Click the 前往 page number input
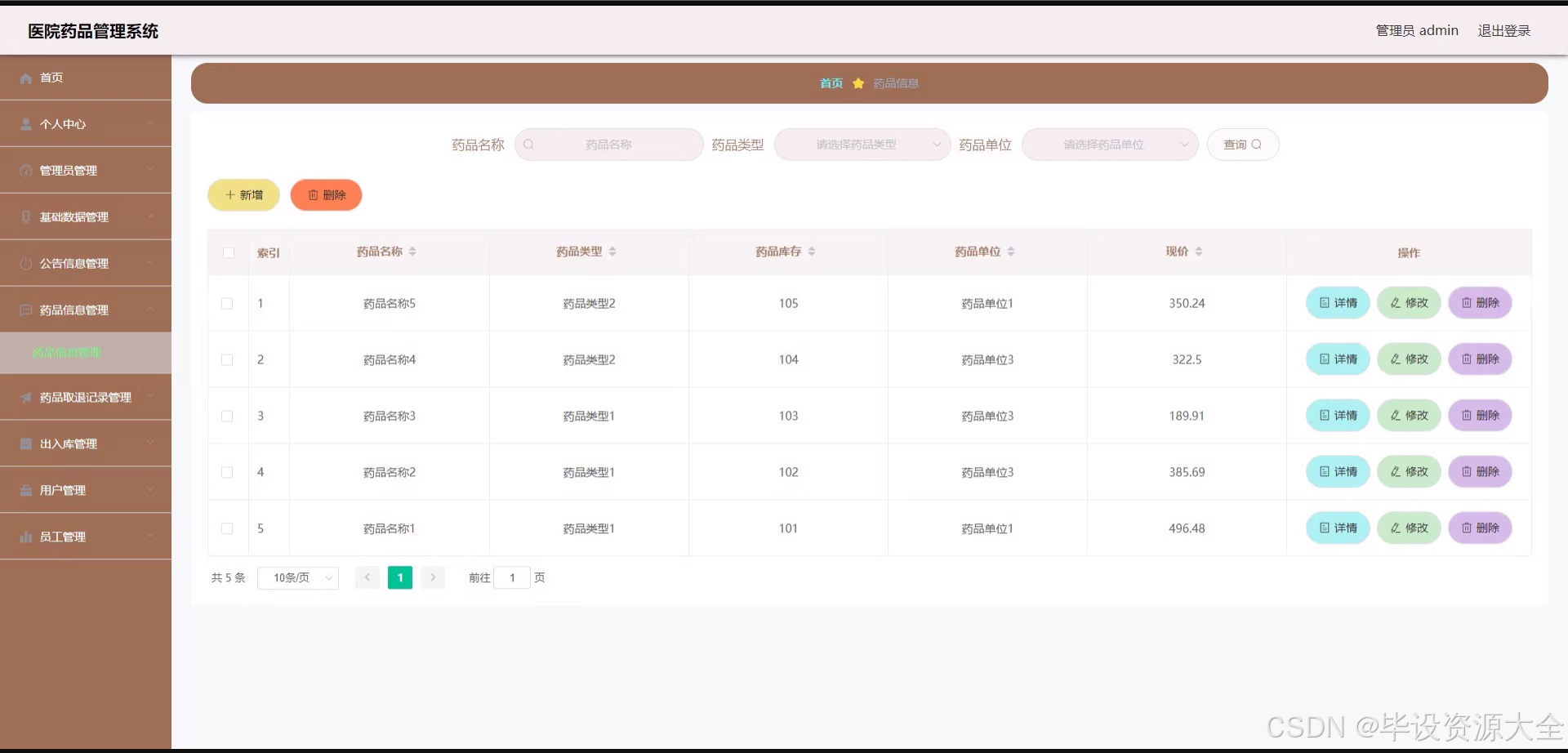 512,577
